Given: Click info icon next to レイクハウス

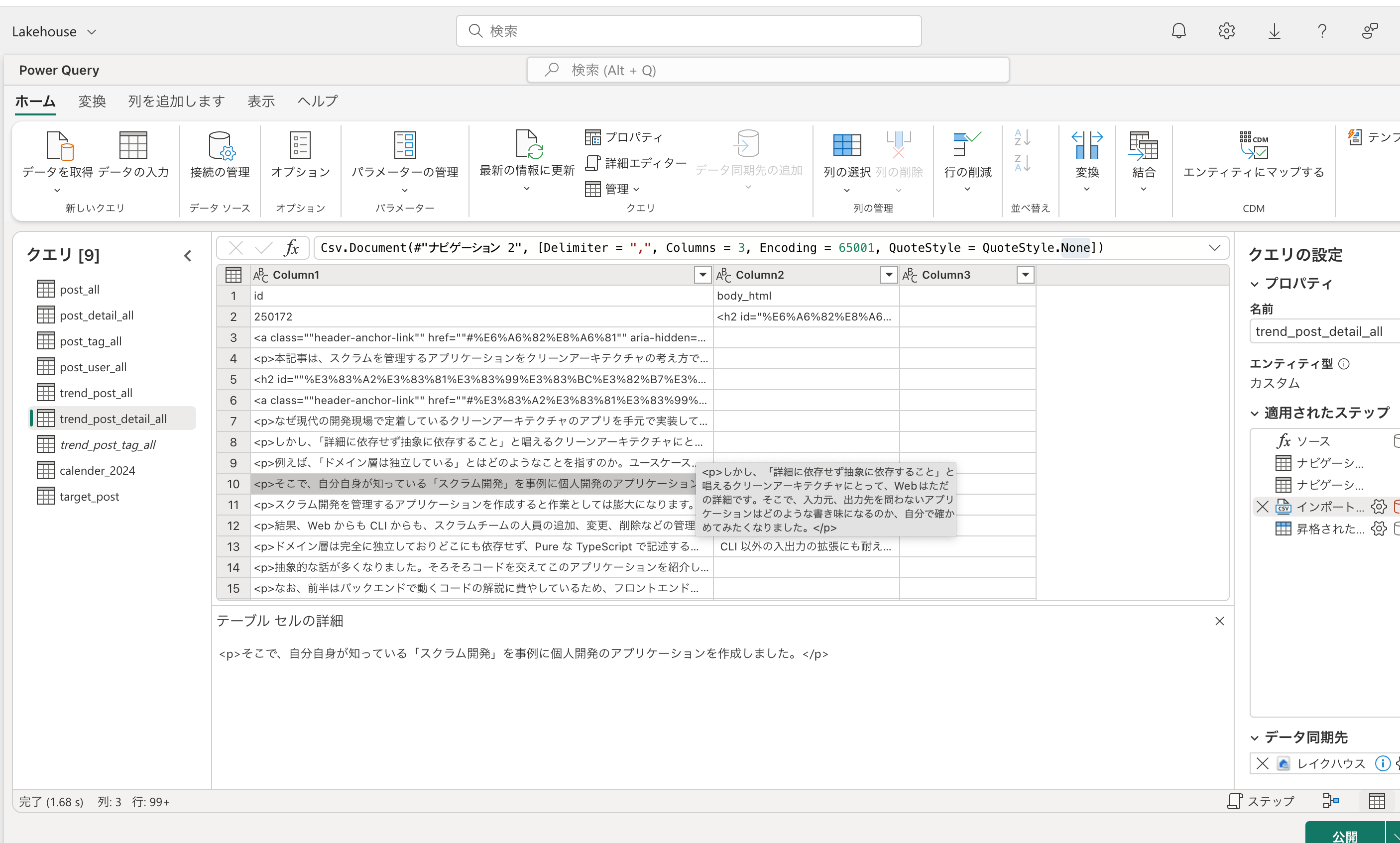Looking at the screenshot, I should click(1383, 763).
